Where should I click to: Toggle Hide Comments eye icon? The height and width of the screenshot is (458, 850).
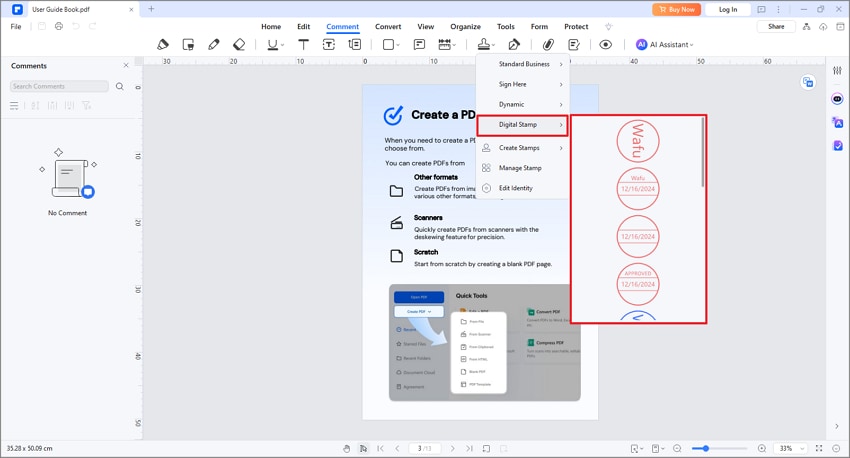pos(606,44)
